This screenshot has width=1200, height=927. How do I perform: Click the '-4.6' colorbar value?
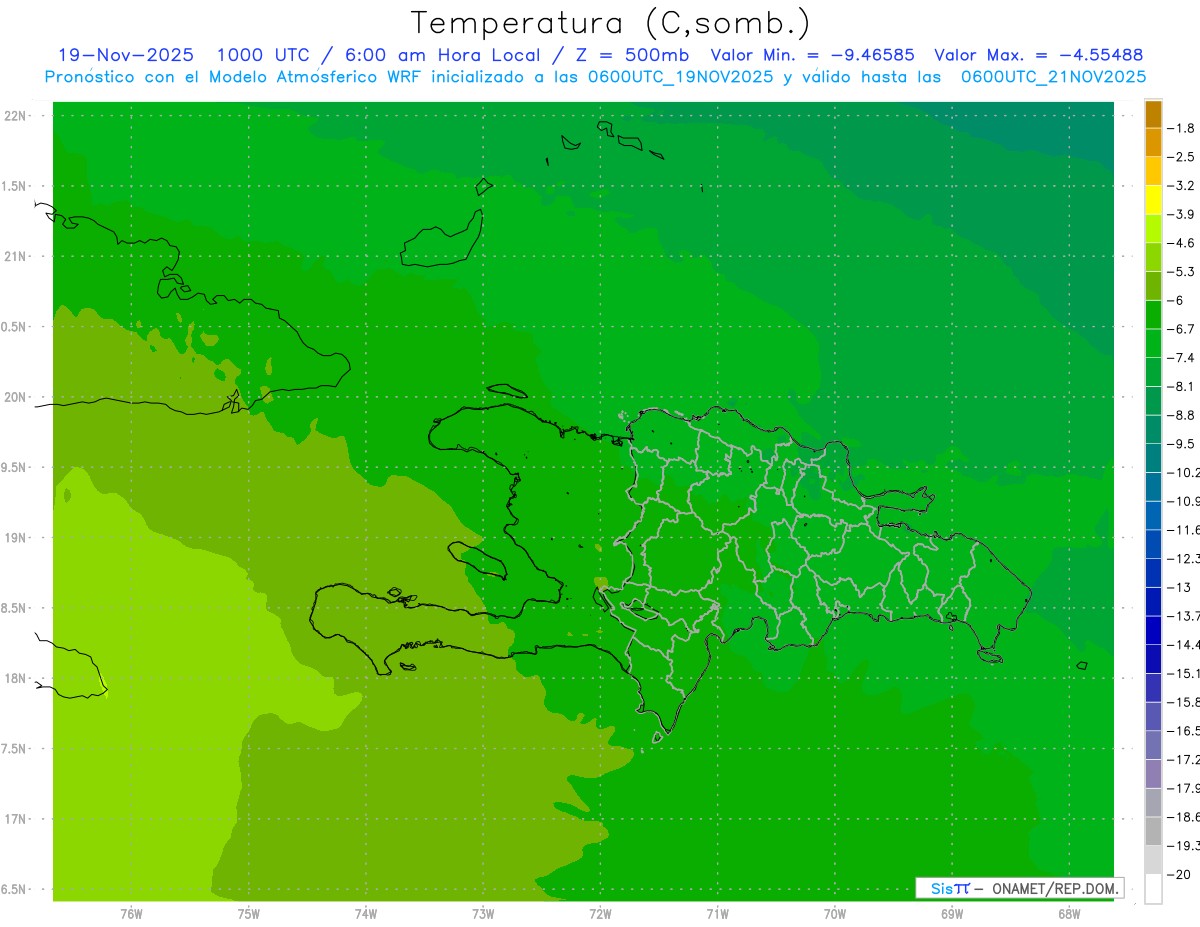(1183, 243)
